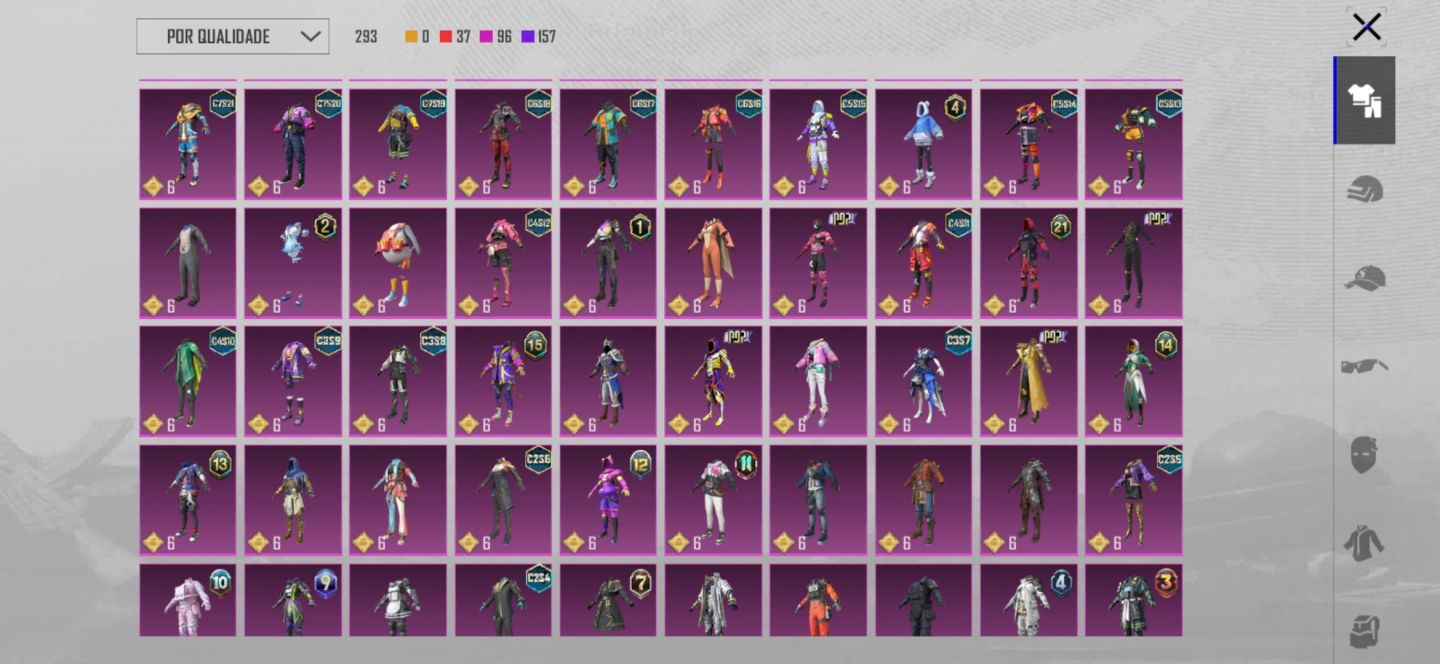This screenshot has width=1440, height=664.
Task: Select the white egg costume outfit
Action: pos(398,263)
